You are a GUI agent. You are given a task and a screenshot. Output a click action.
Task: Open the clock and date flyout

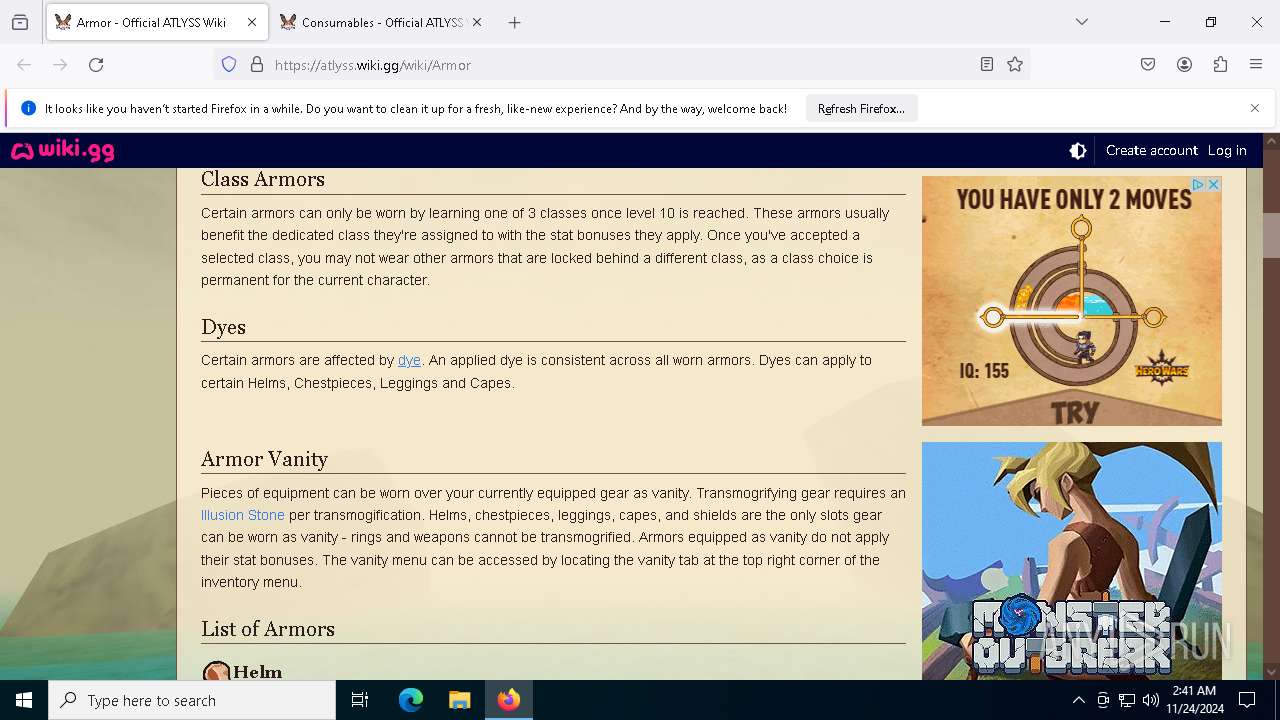point(1194,700)
